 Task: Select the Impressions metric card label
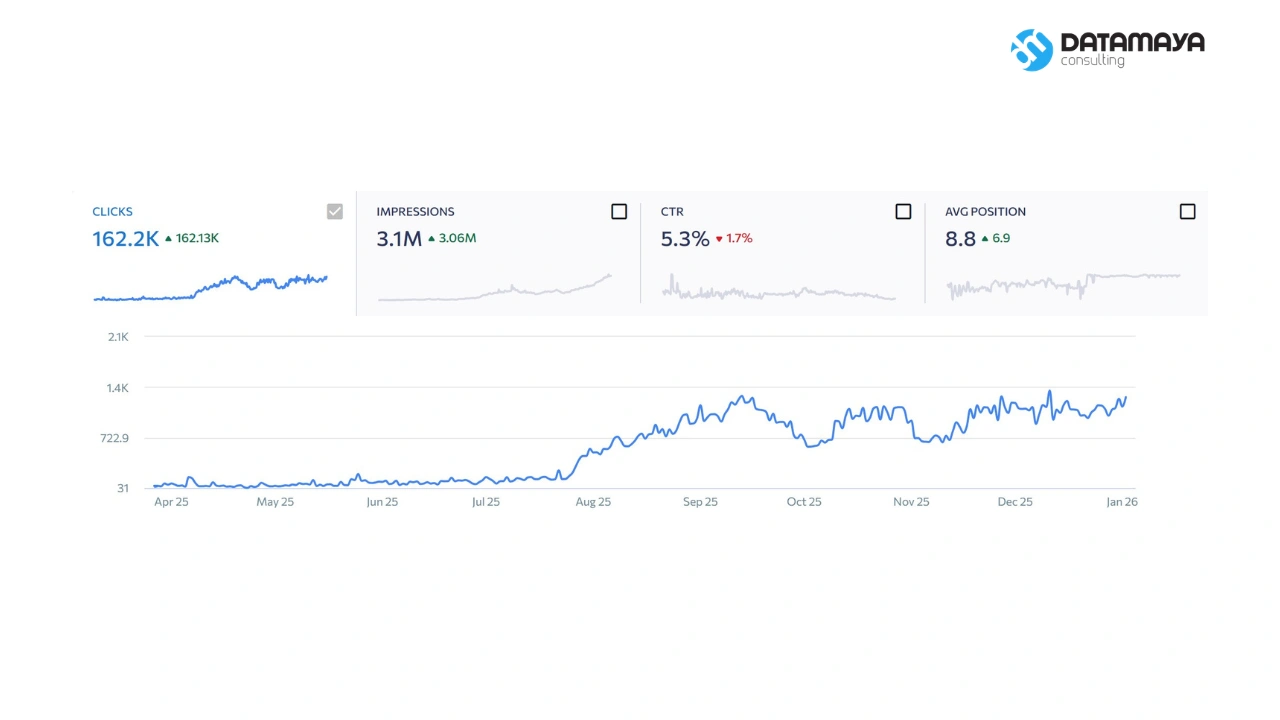click(415, 212)
